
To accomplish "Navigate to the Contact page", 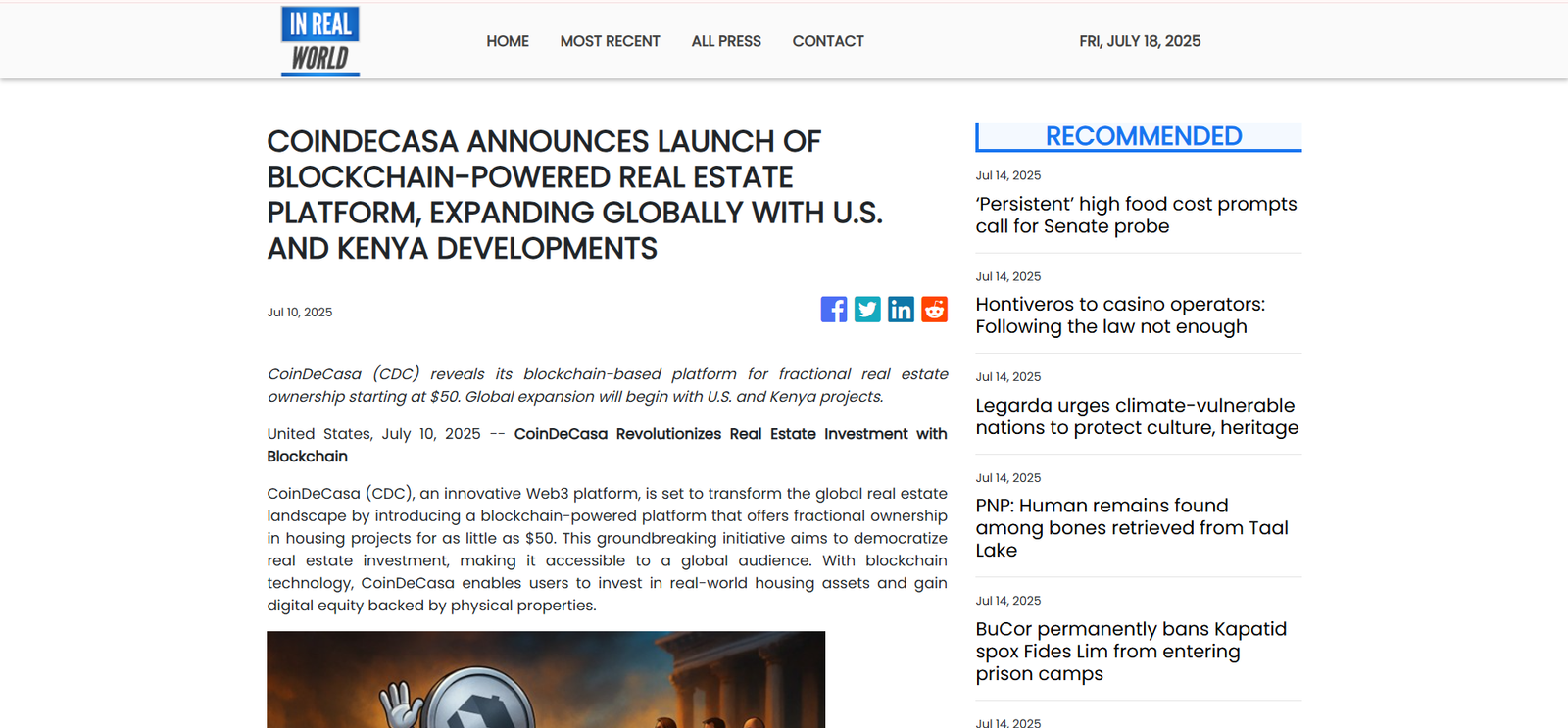I will pos(827,41).
